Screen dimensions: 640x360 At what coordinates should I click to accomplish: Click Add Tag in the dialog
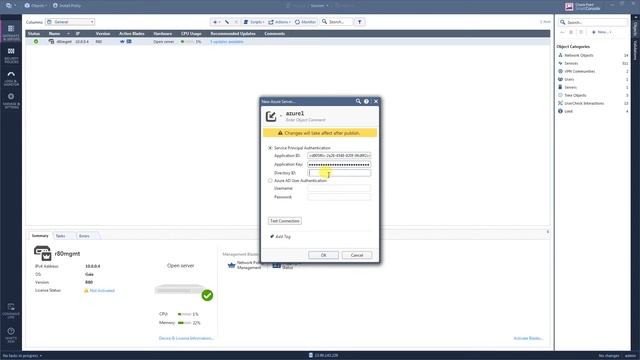click(280, 237)
